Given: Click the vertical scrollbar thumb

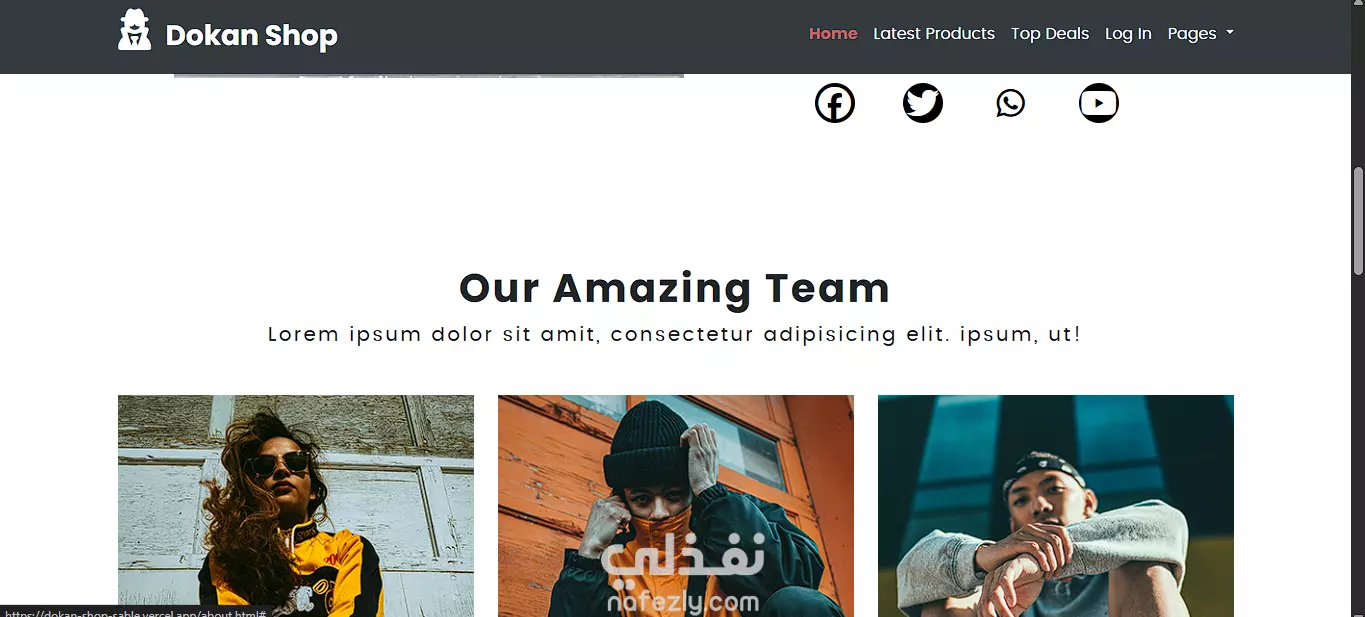Looking at the screenshot, I should pos(1358,220).
